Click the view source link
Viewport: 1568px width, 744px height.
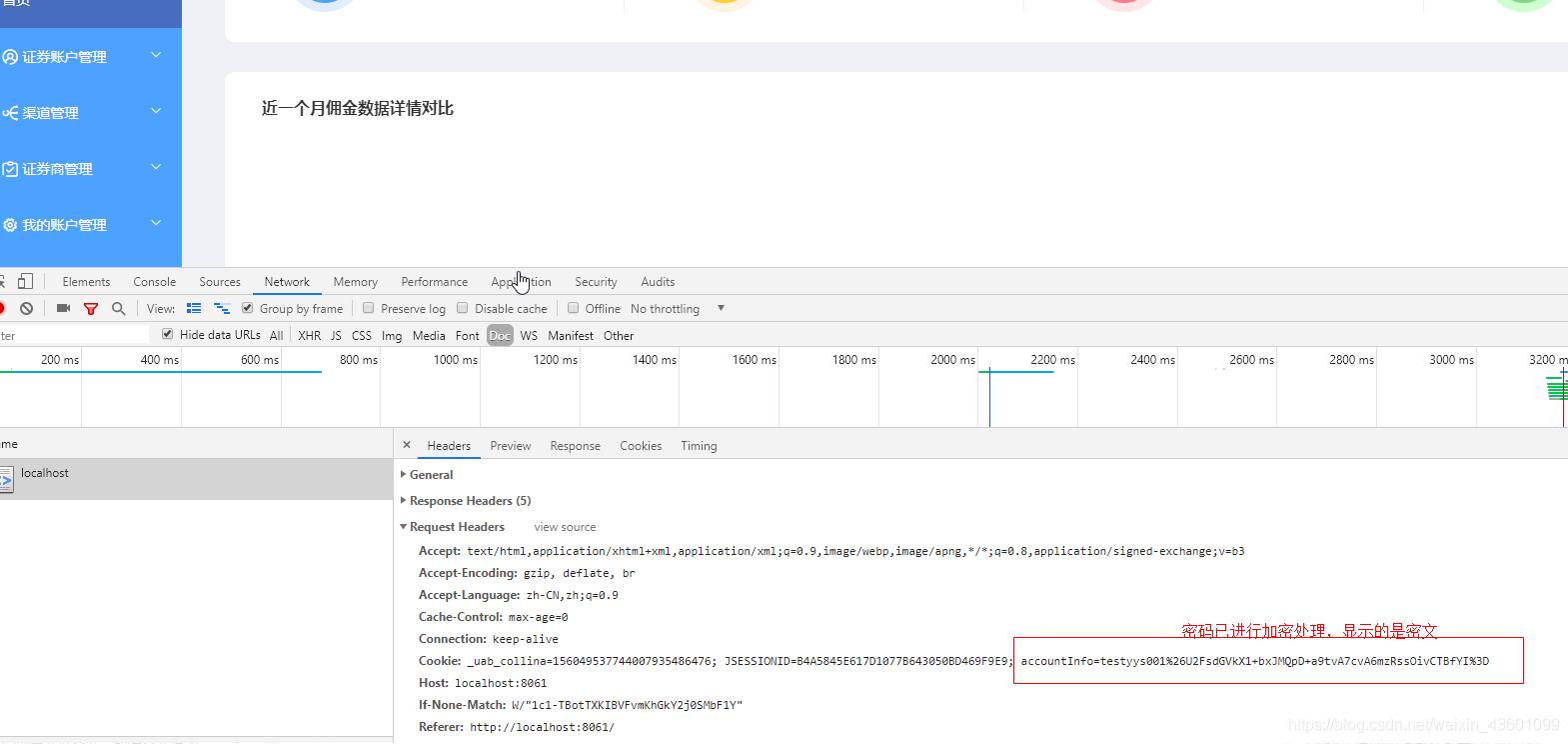(x=565, y=527)
